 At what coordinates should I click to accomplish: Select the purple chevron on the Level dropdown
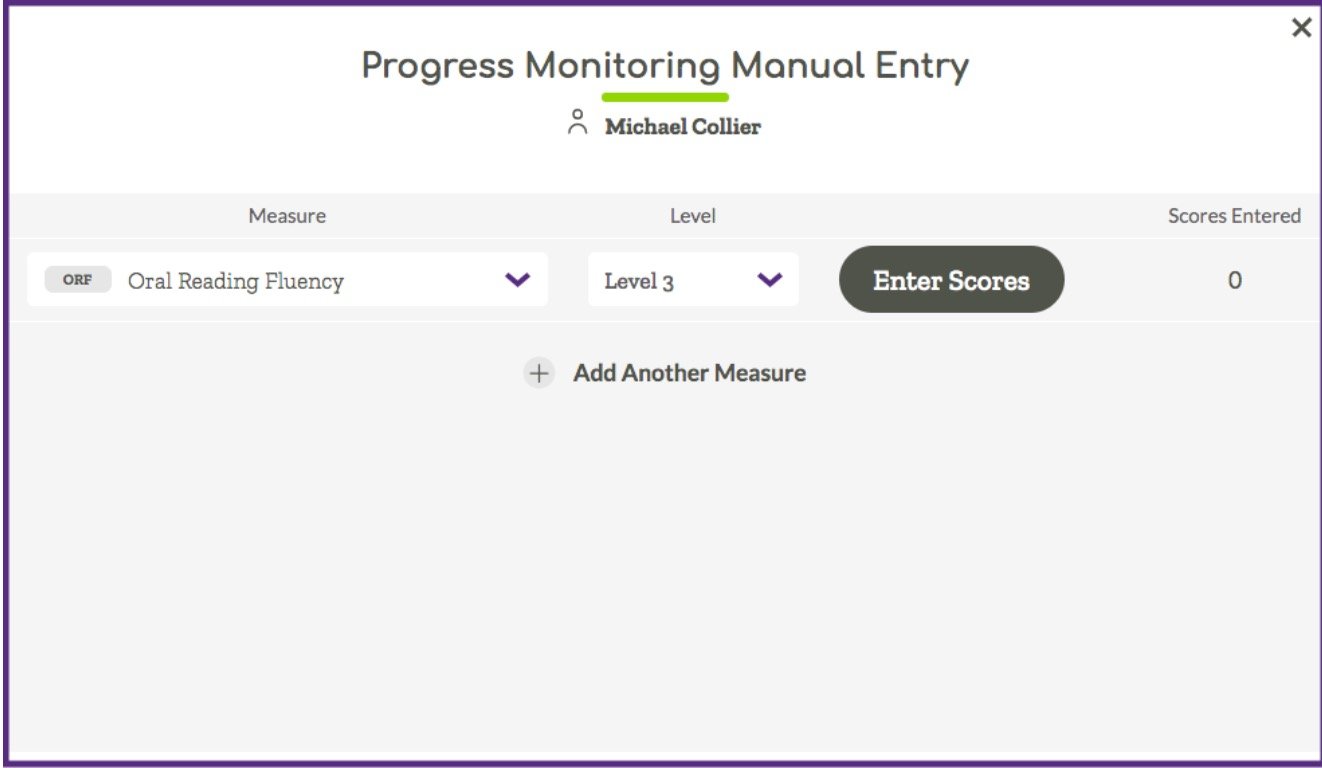pyautogui.click(x=769, y=281)
